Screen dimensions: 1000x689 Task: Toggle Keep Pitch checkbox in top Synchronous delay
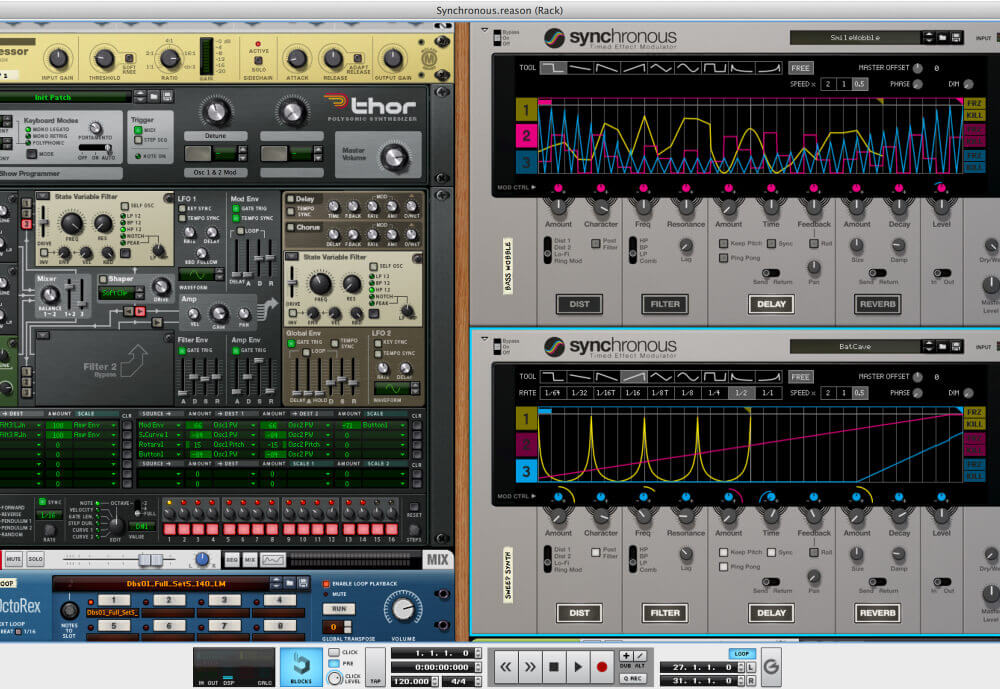(723, 244)
